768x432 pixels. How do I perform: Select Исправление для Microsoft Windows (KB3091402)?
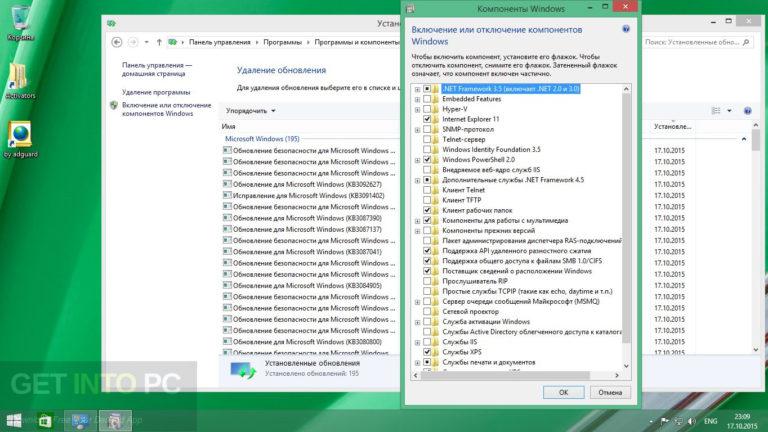pos(308,196)
